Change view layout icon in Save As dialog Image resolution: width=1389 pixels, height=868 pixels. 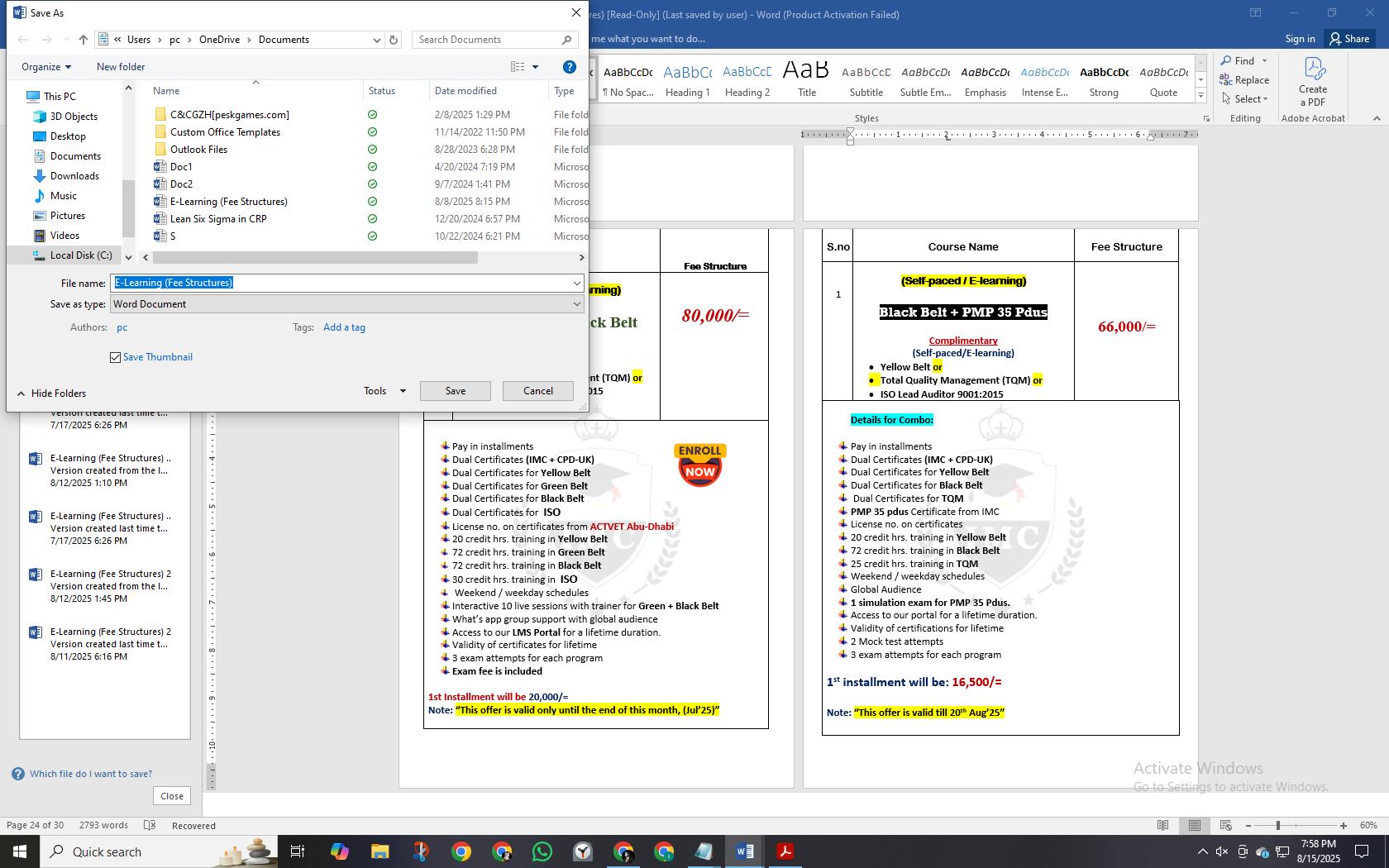[518, 67]
